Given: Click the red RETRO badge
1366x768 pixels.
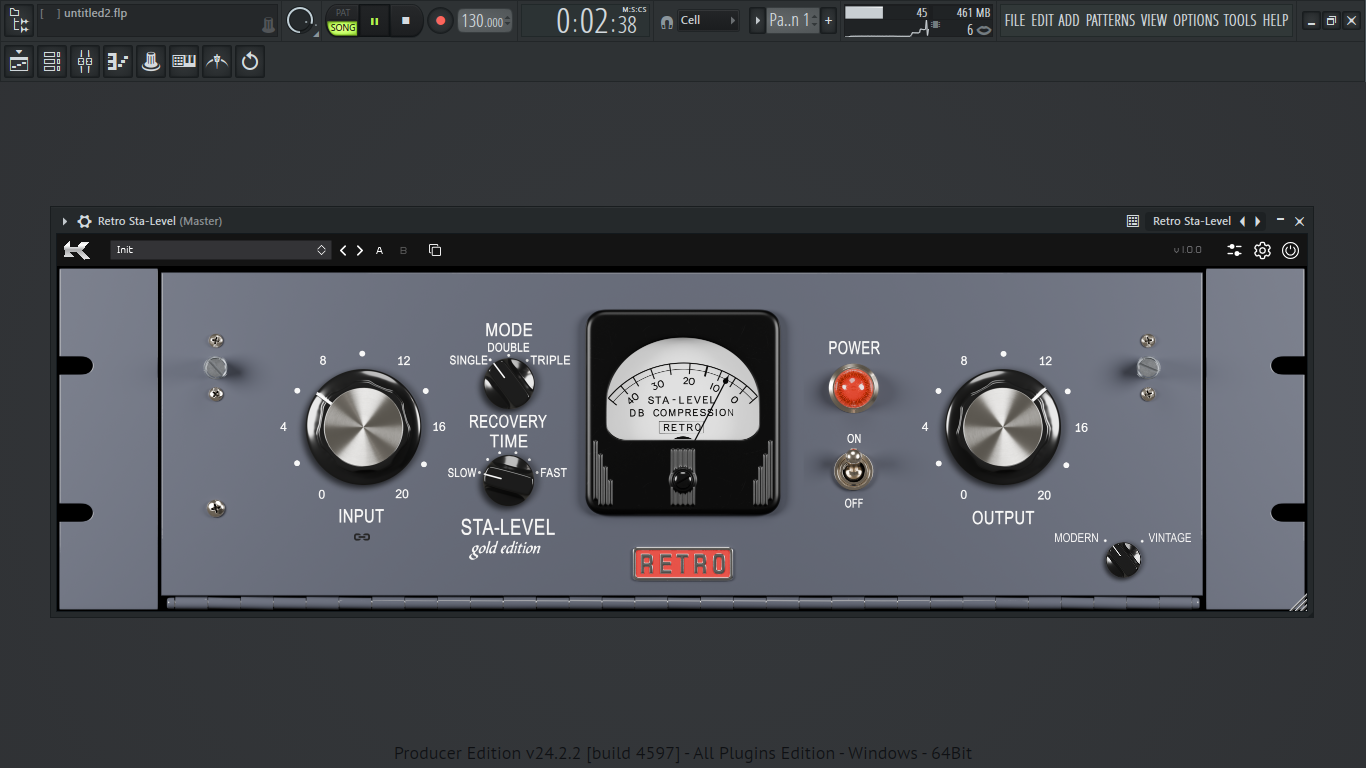Looking at the screenshot, I should [683, 564].
